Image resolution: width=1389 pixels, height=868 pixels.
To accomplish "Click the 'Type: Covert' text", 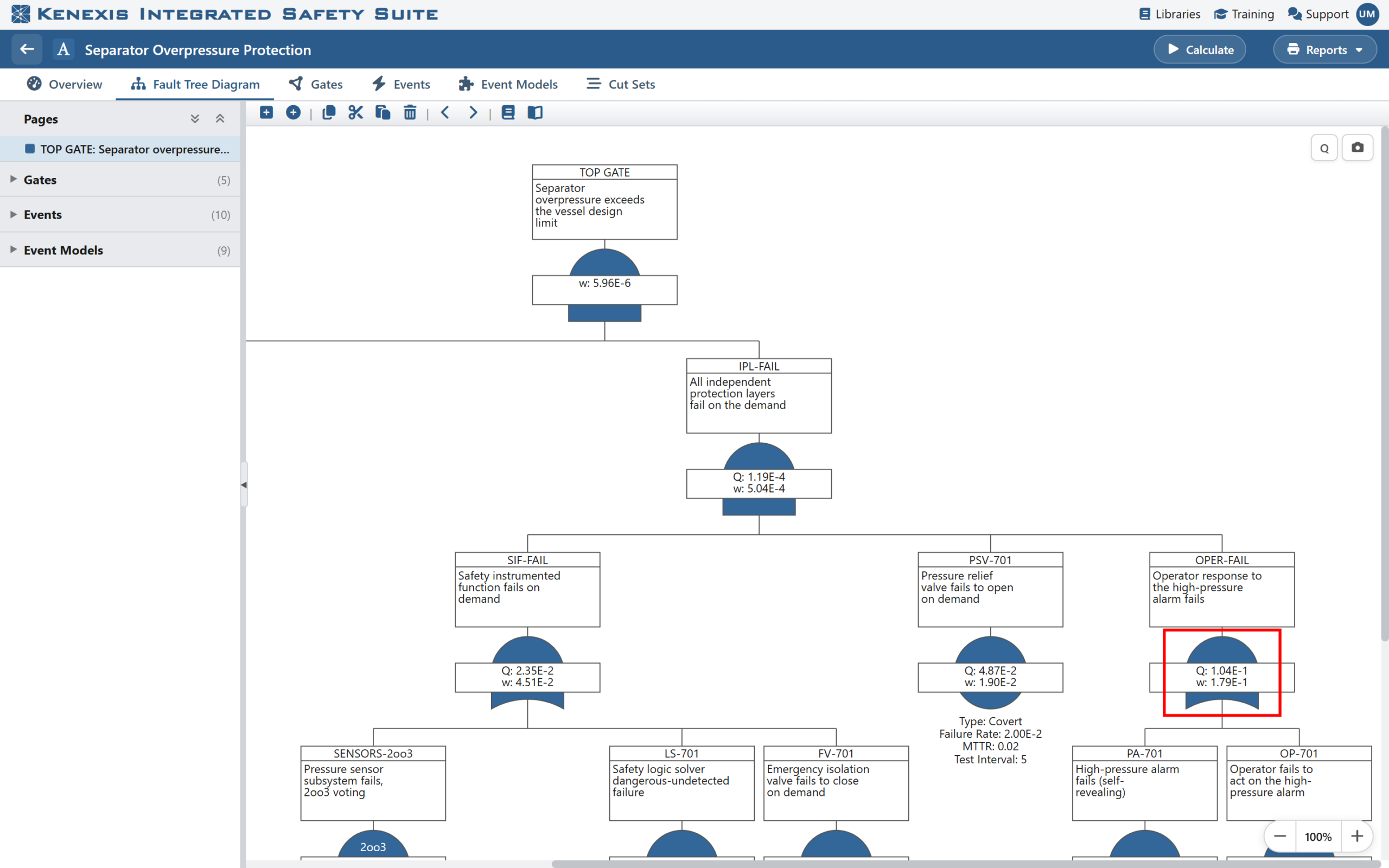I will (x=990, y=721).
